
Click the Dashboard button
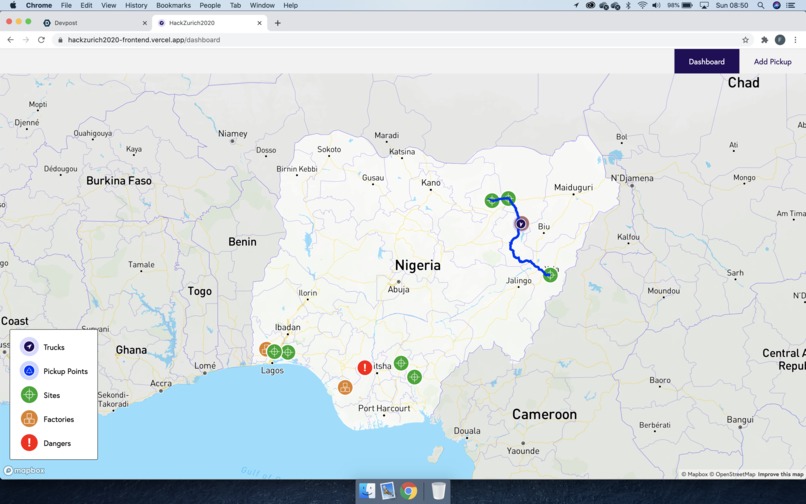707,61
